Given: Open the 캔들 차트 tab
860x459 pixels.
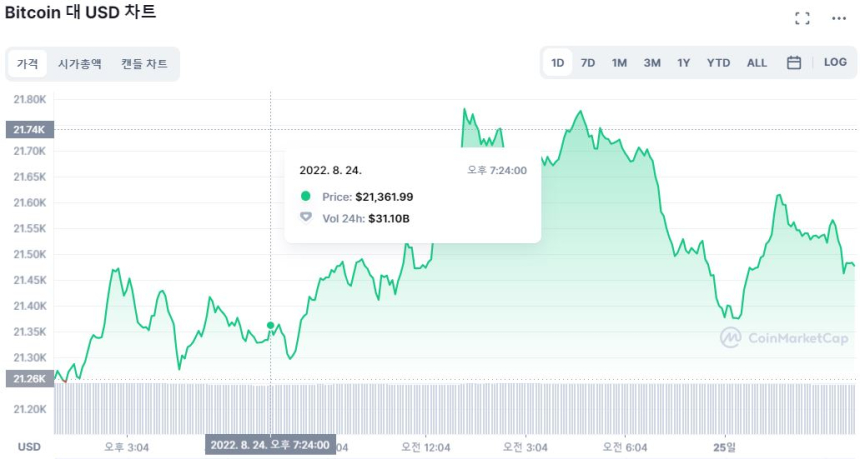Looking at the screenshot, I should click(144, 64).
